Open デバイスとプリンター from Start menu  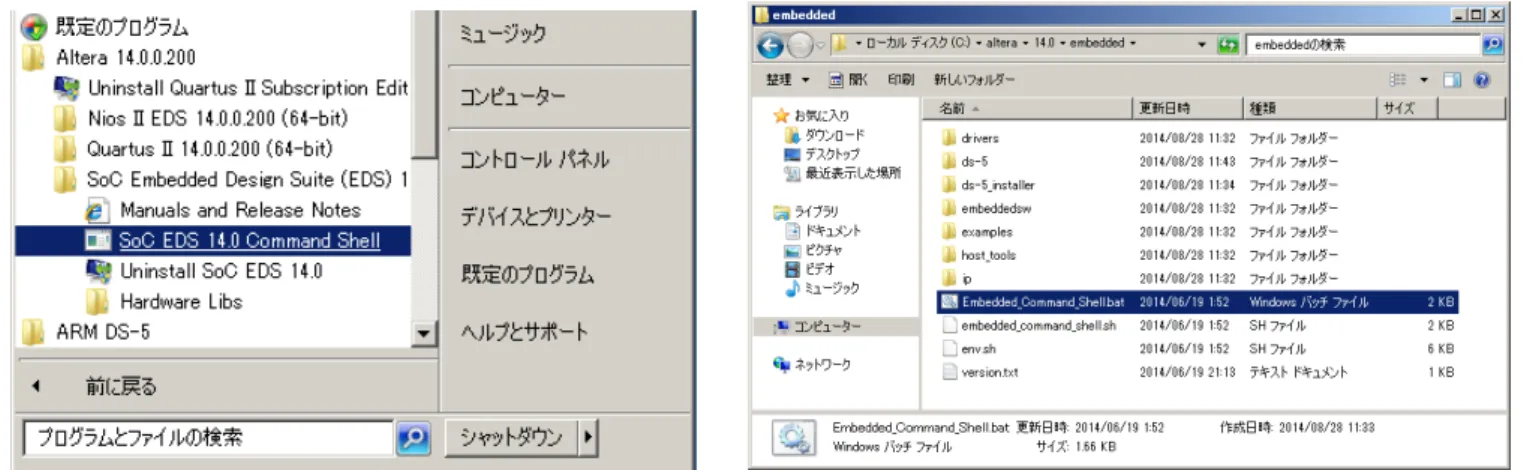click(x=535, y=217)
